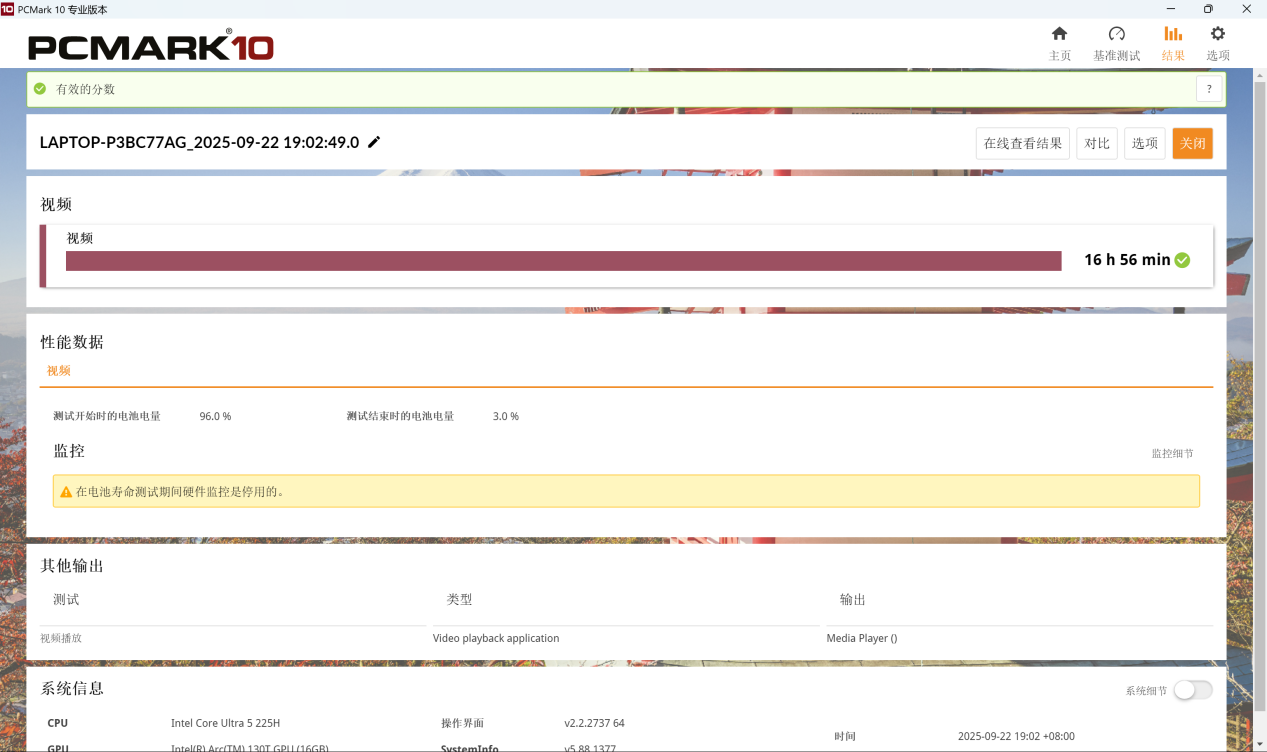Click the pencil icon to rename result
Screen dimensions: 1267x752
374,142
